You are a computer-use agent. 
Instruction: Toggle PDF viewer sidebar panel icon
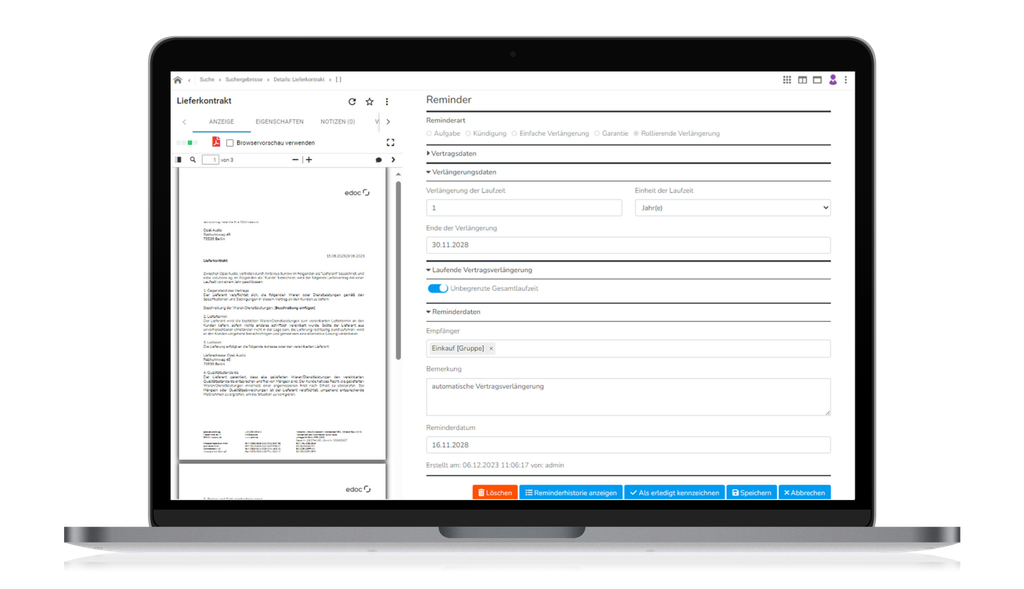[x=178, y=159]
